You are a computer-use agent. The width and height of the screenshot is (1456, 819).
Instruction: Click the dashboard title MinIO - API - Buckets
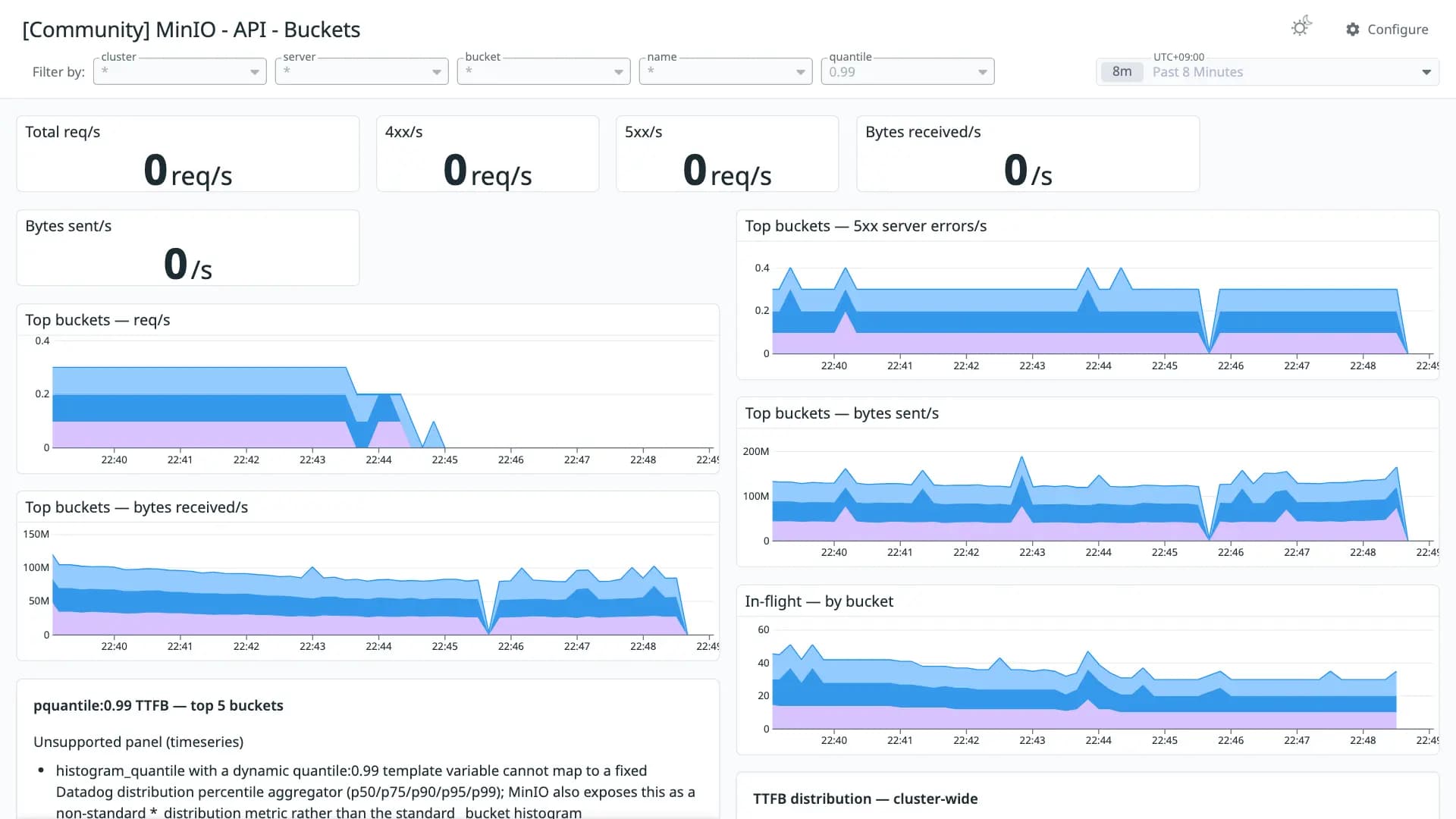tap(191, 30)
